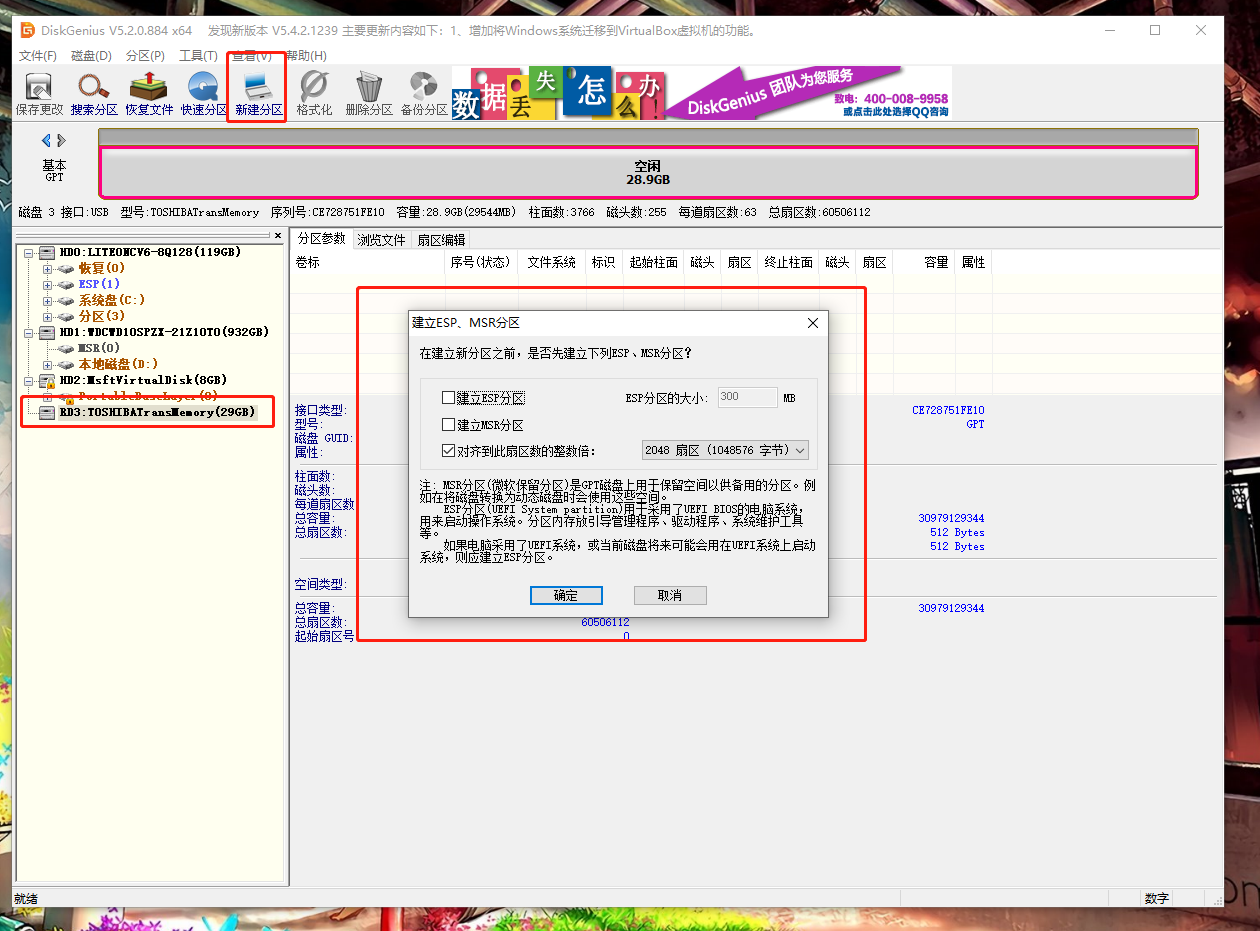Switch to the 分区参数 tab
The width and height of the screenshot is (1260, 931).
click(x=321, y=239)
